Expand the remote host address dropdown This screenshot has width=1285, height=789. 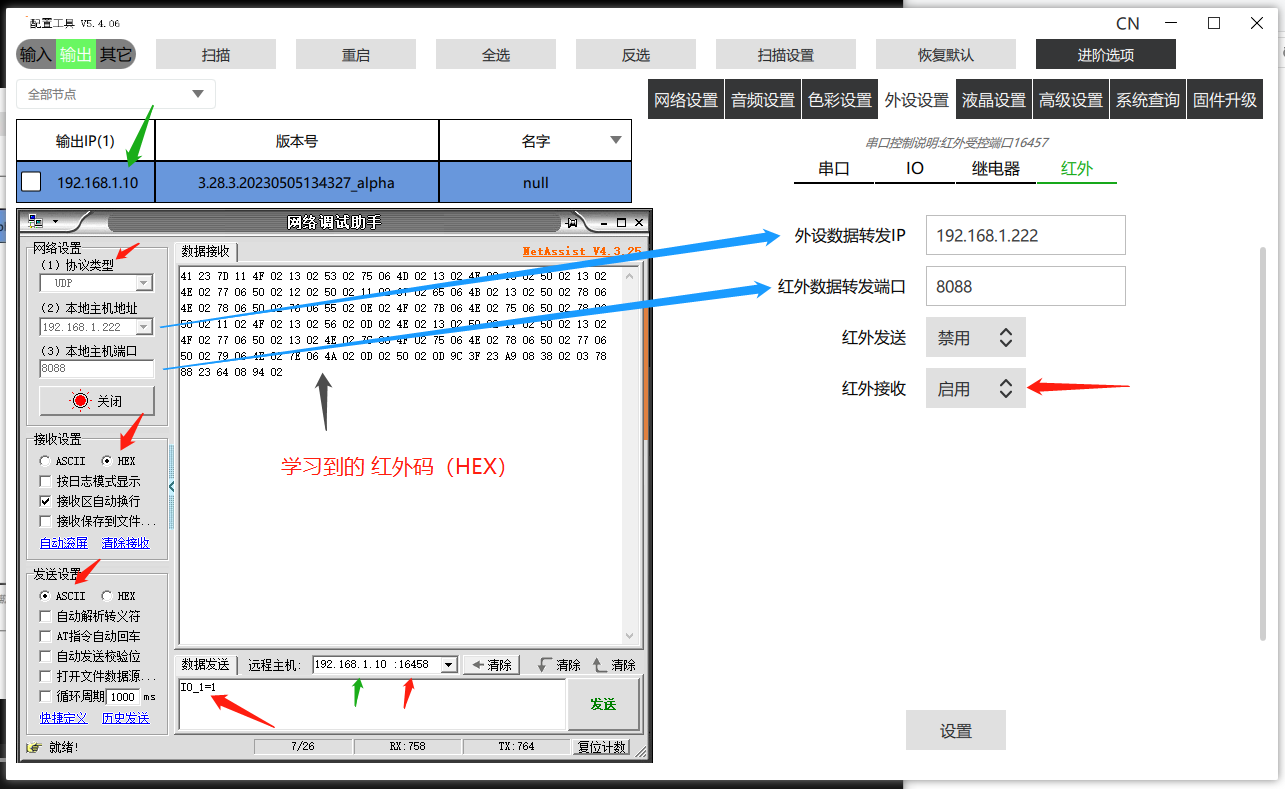(x=448, y=665)
